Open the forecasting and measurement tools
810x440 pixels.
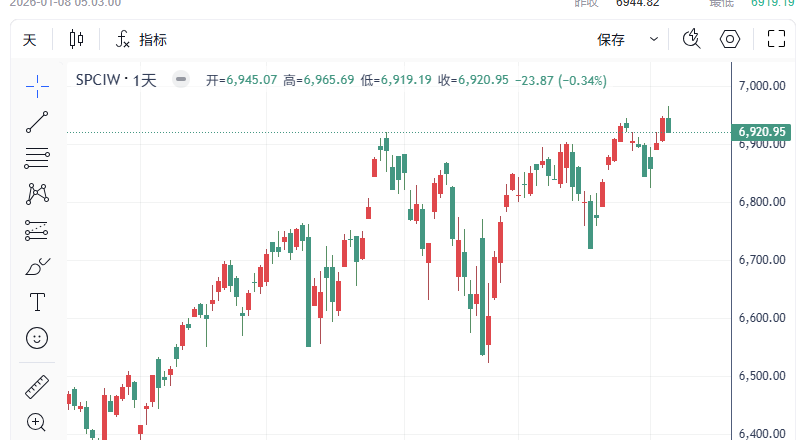coord(37,229)
